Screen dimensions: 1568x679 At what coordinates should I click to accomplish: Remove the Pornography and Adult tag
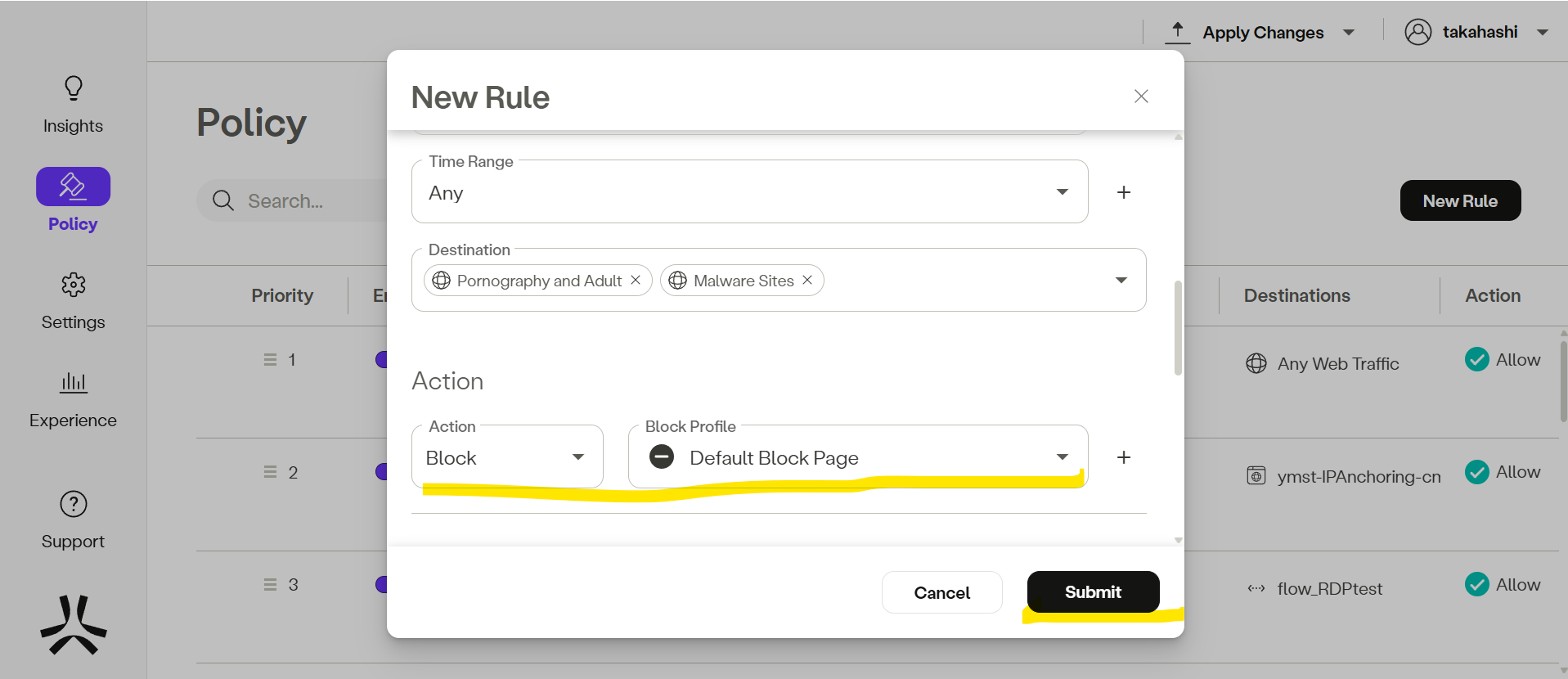(636, 281)
